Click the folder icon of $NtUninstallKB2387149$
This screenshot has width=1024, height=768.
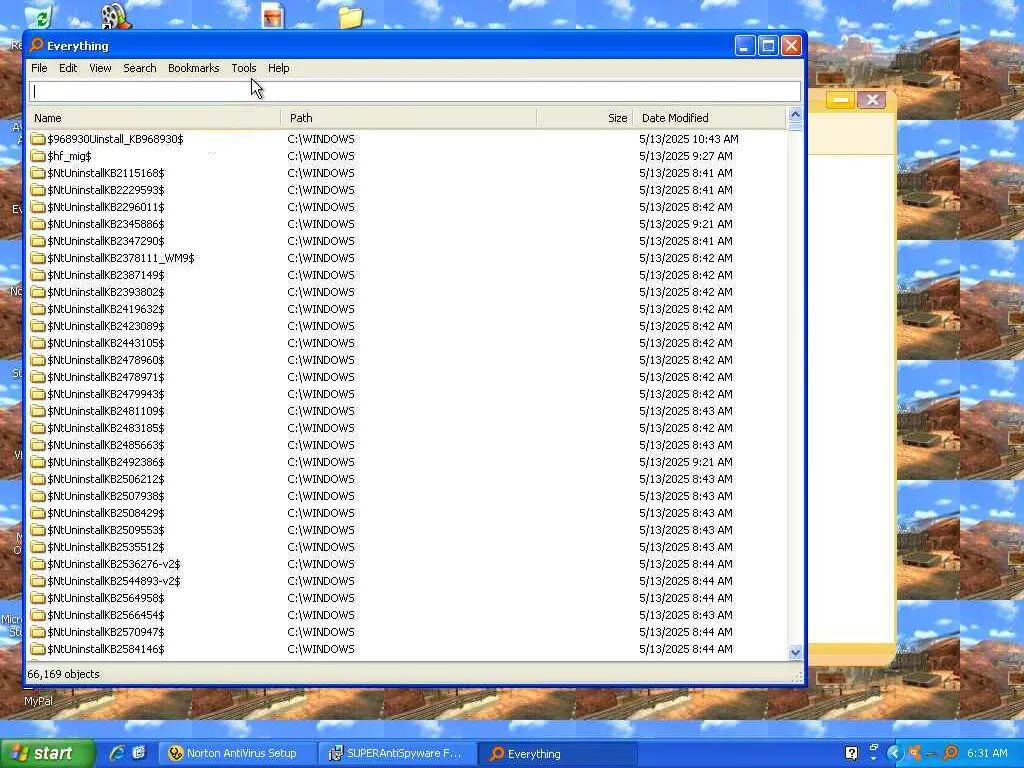(x=38, y=275)
